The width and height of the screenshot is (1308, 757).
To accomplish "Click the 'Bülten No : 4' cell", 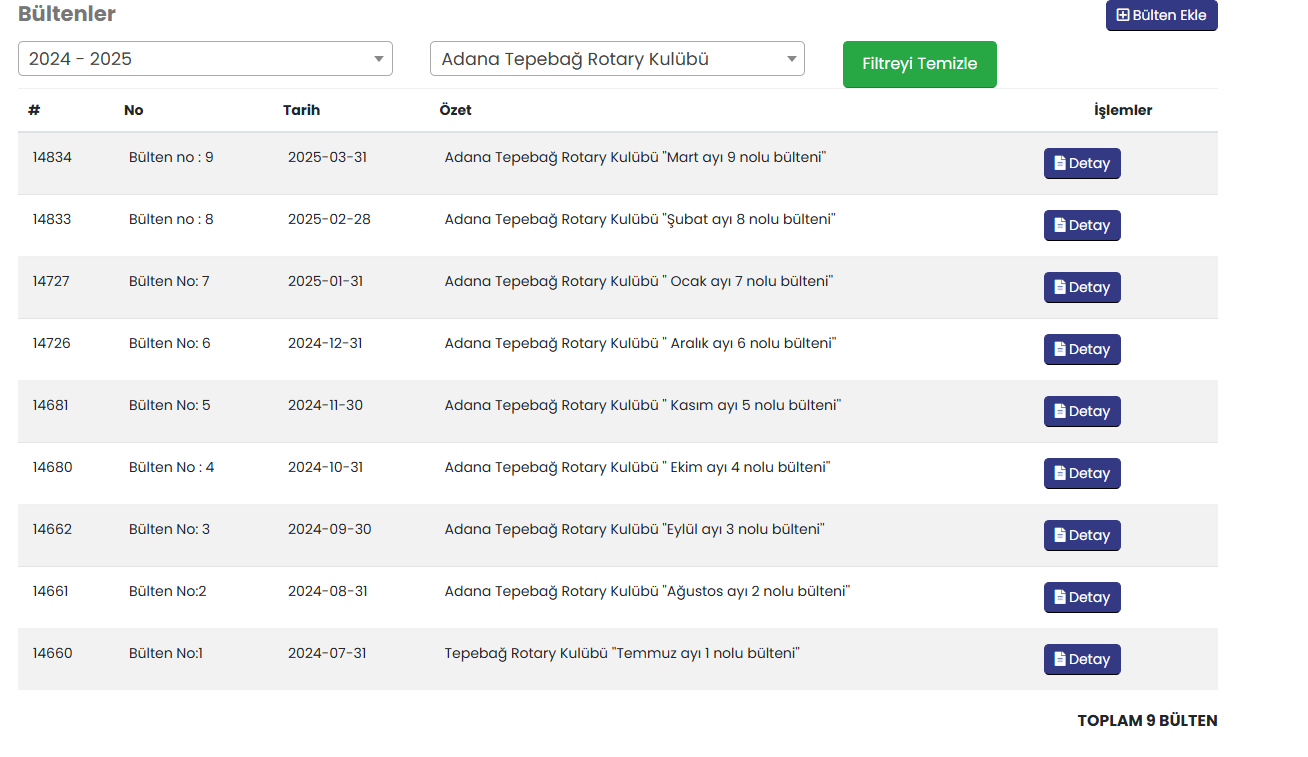I will tap(172, 467).
